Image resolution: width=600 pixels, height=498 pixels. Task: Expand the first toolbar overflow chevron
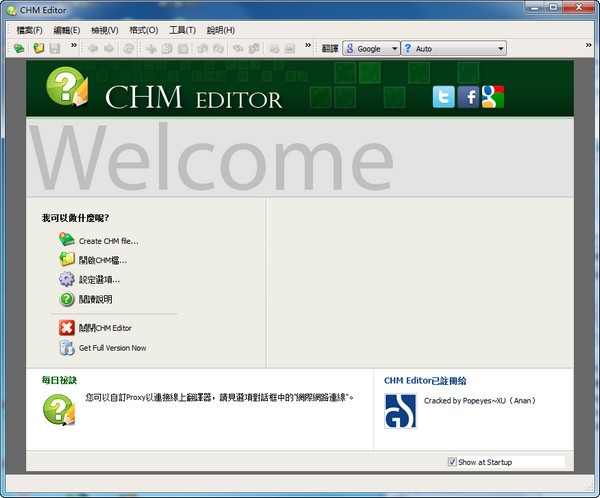pos(74,45)
